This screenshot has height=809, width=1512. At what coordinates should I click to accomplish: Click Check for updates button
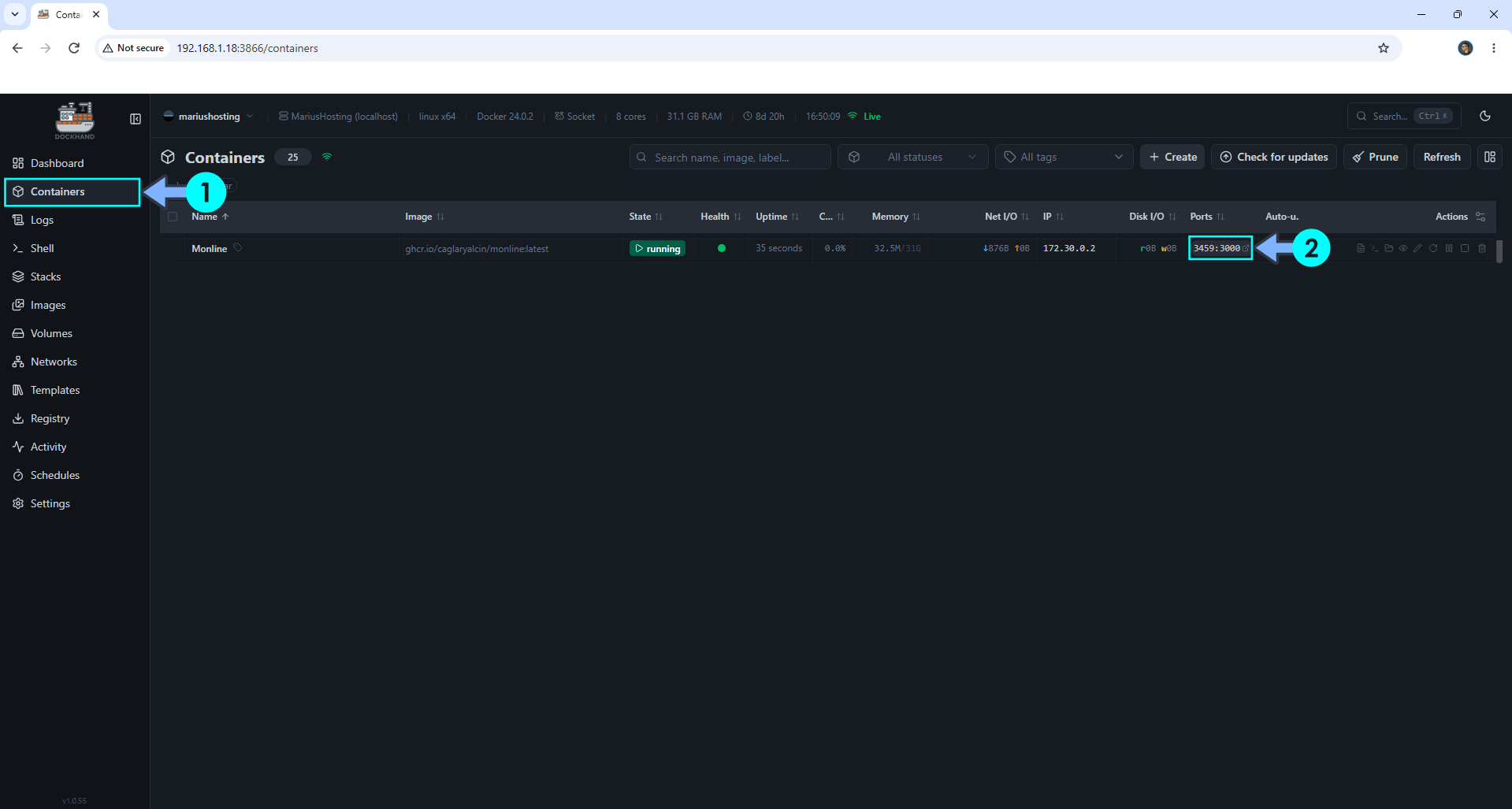pyautogui.click(x=1273, y=157)
